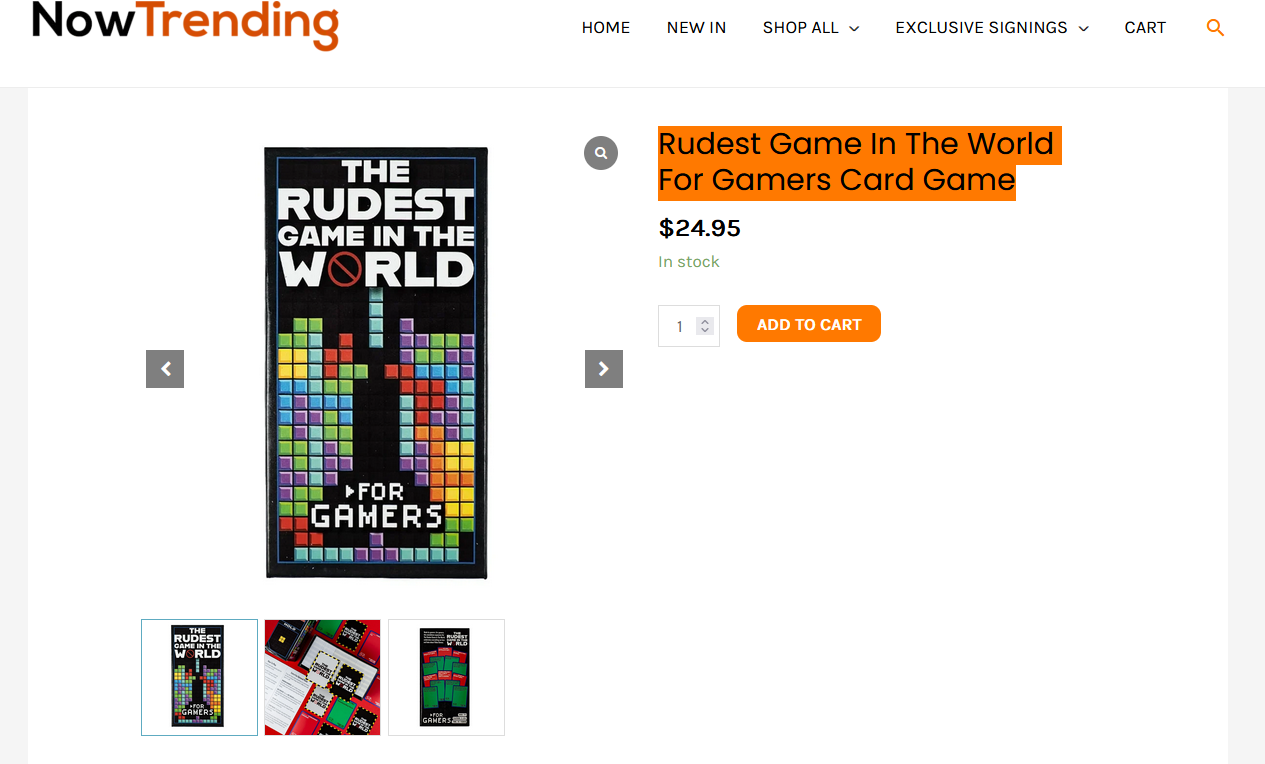
Task: Select the third thumbnail with green cards
Action: click(x=446, y=677)
